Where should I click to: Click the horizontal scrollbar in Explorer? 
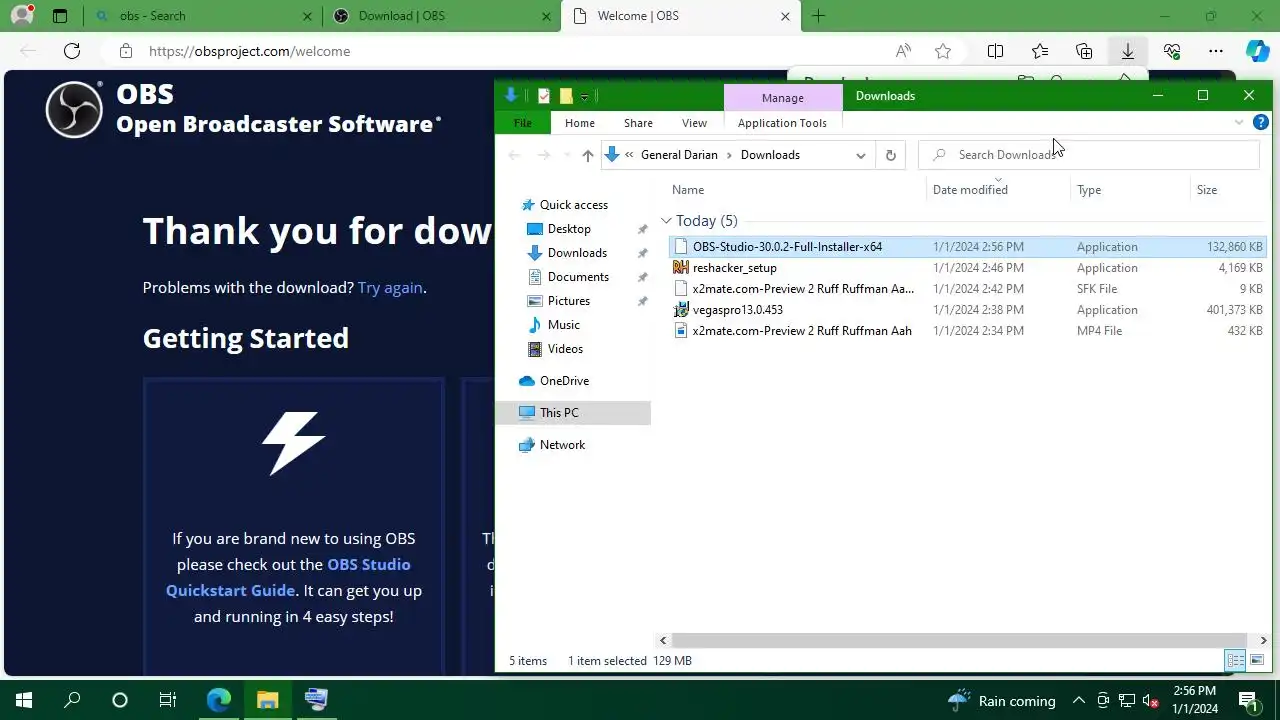[958, 640]
